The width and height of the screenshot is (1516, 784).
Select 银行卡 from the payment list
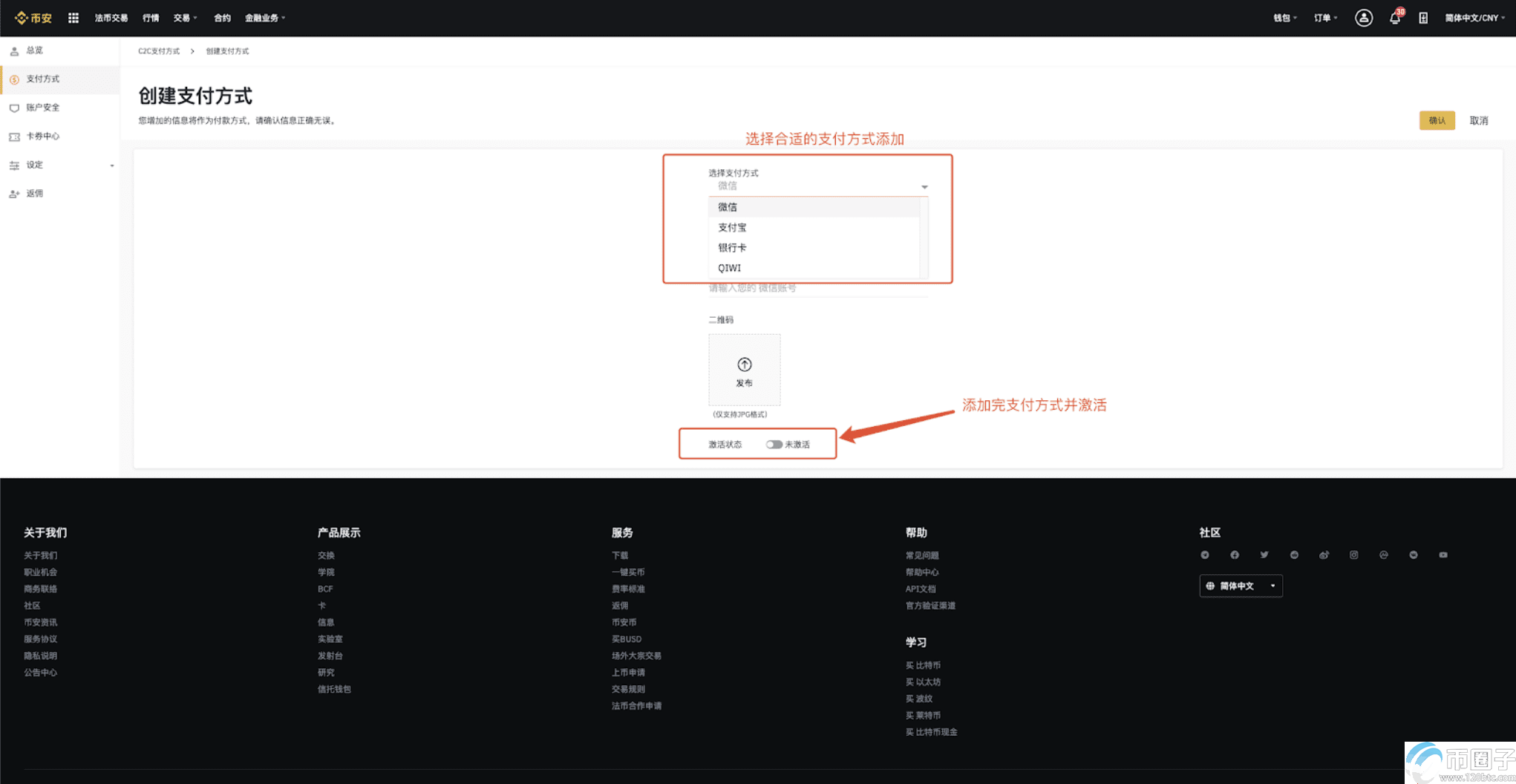pyautogui.click(x=814, y=247)
